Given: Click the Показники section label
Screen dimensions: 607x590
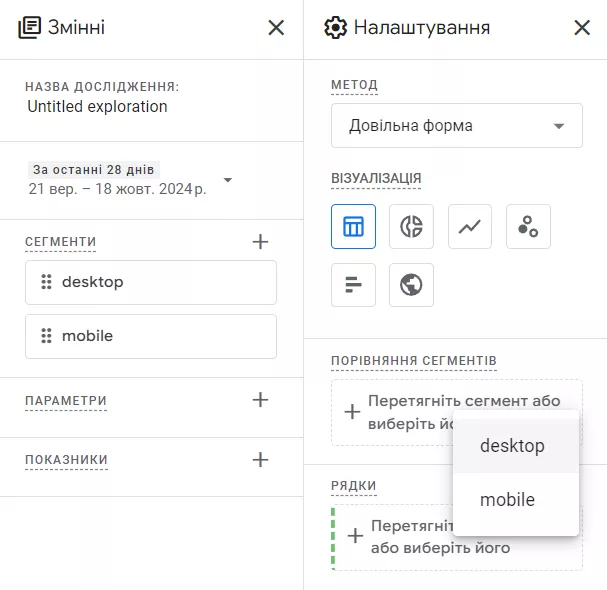Looking at the screenshot, I should coord(66,460).
